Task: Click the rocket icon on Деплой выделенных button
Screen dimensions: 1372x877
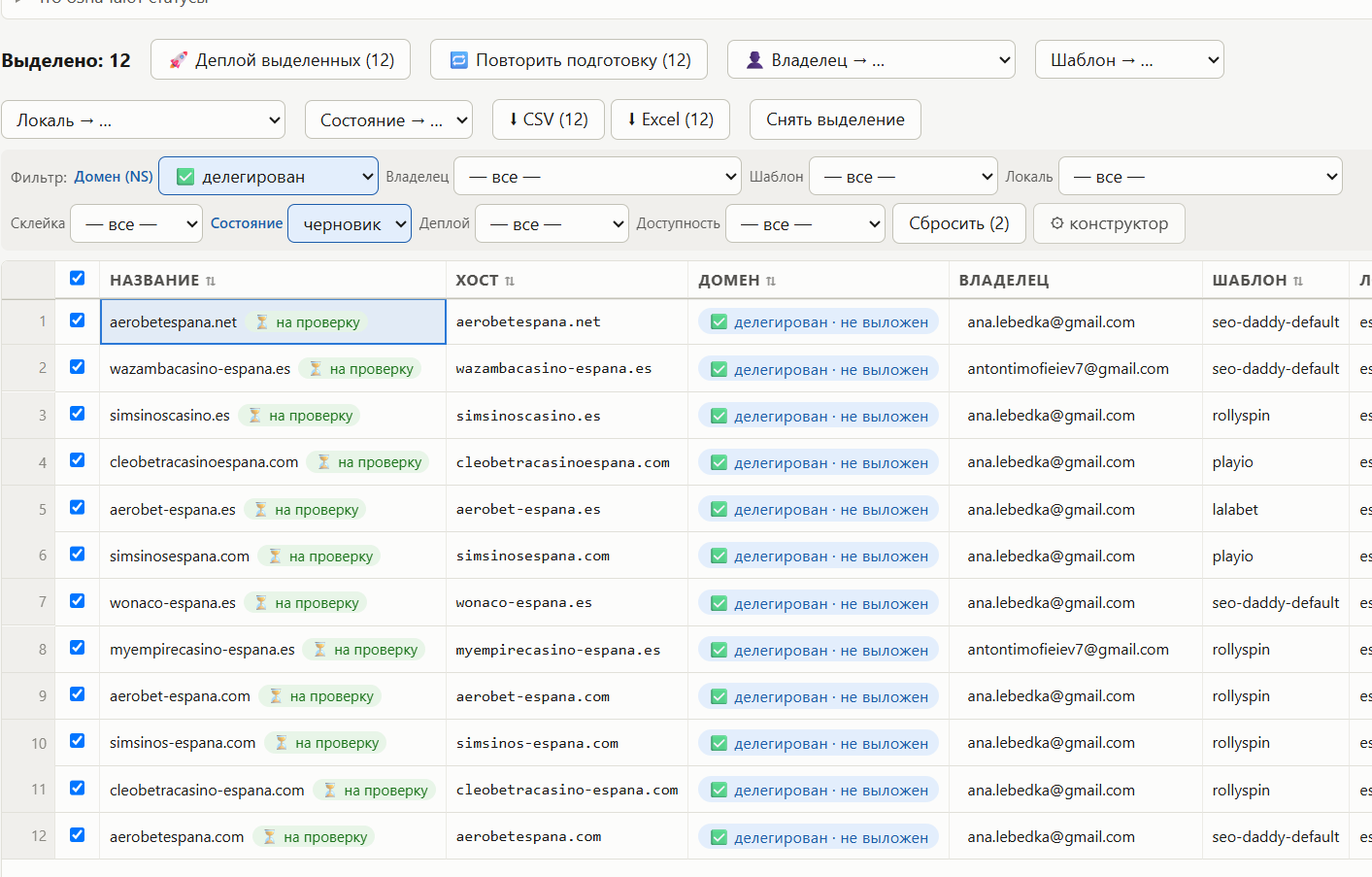Action: 178,60
